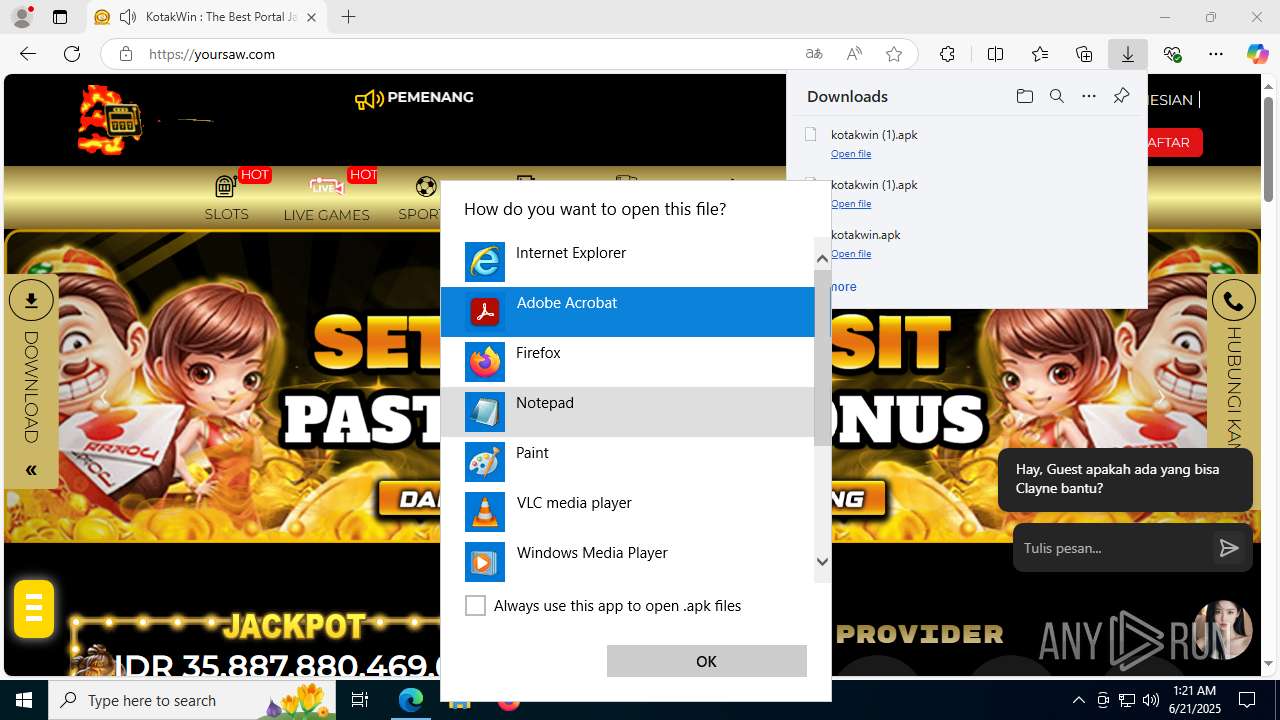
Task: Open file link for kotakwin.apk
Action: (851, 254)
